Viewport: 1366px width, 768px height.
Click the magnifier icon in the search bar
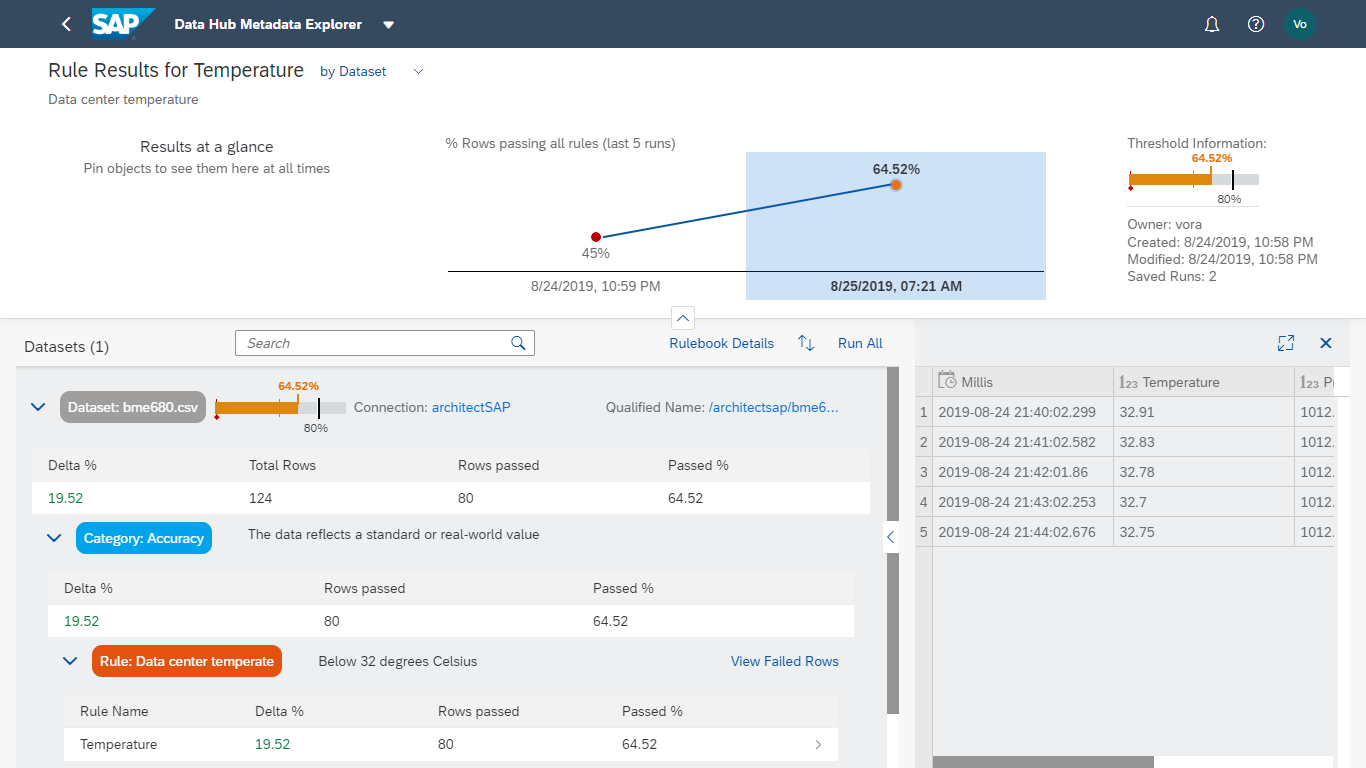(518, 343)
